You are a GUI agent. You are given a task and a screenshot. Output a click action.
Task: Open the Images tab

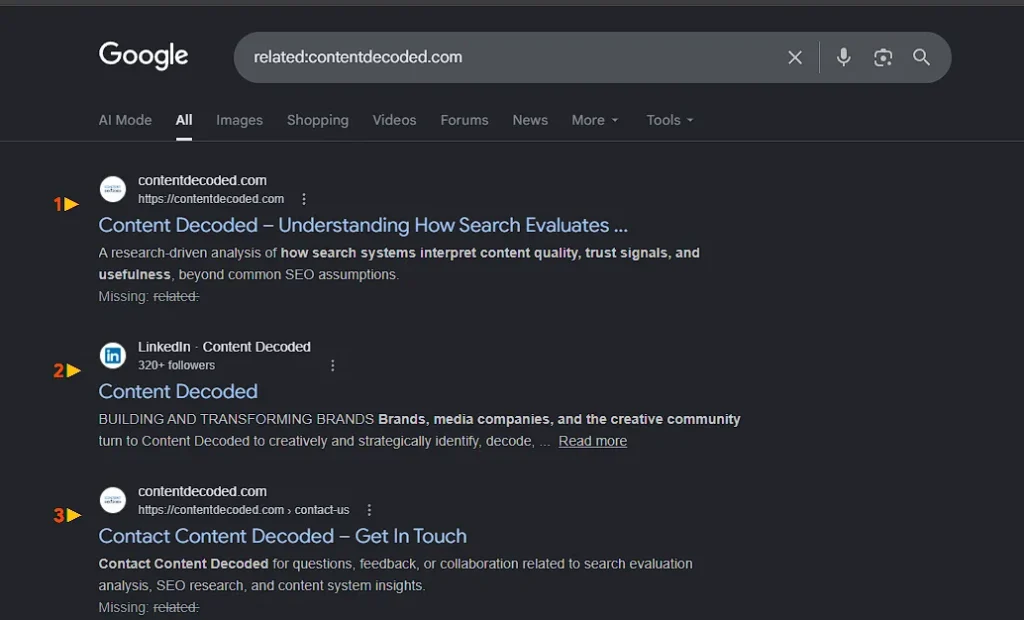click(x=239, y=120)
